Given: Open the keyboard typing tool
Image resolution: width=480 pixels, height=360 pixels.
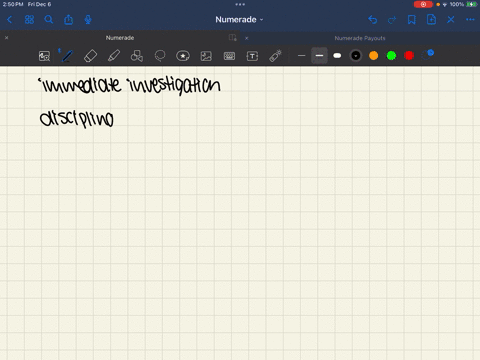Looking at the screenshot, I should (229, 56).
